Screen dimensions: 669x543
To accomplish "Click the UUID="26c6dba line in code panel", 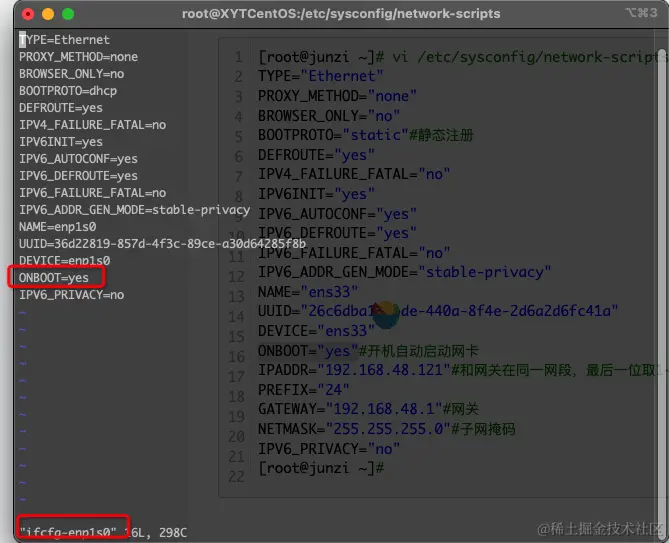I will 438,311.
